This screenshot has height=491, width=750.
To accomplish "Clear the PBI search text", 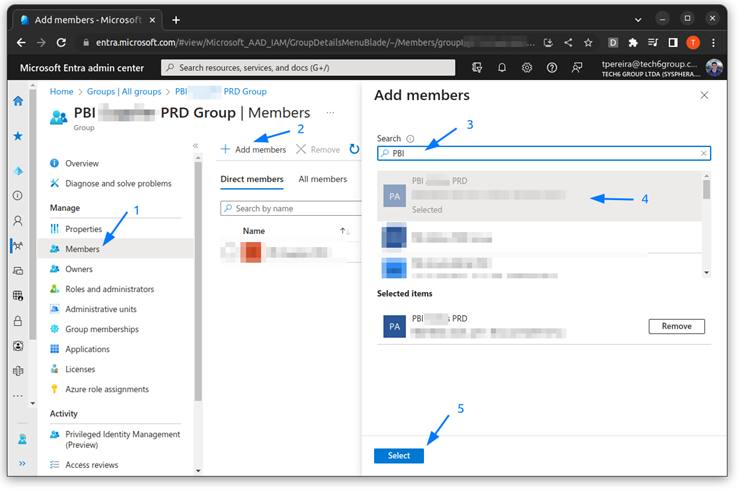I will click(x=703, y=154).
